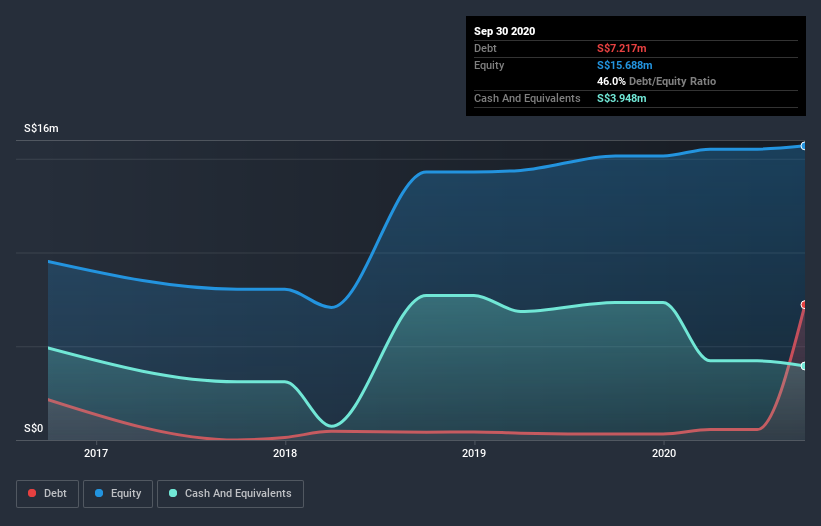This screenshot has width=821, height=526.
Task: Click the Equity label in tooltip
Action: coord(489,65)
